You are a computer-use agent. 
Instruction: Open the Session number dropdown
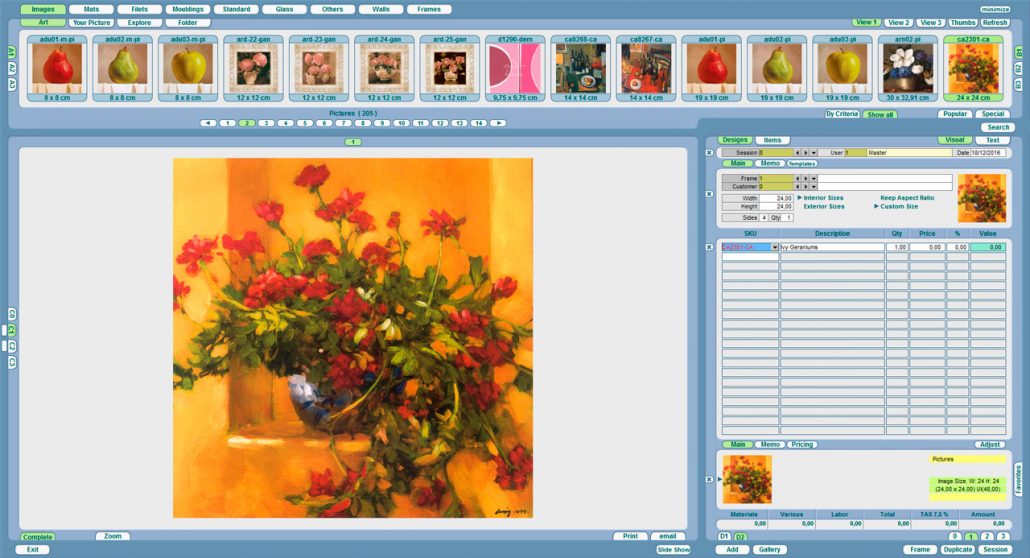click(x=814, y=152)
